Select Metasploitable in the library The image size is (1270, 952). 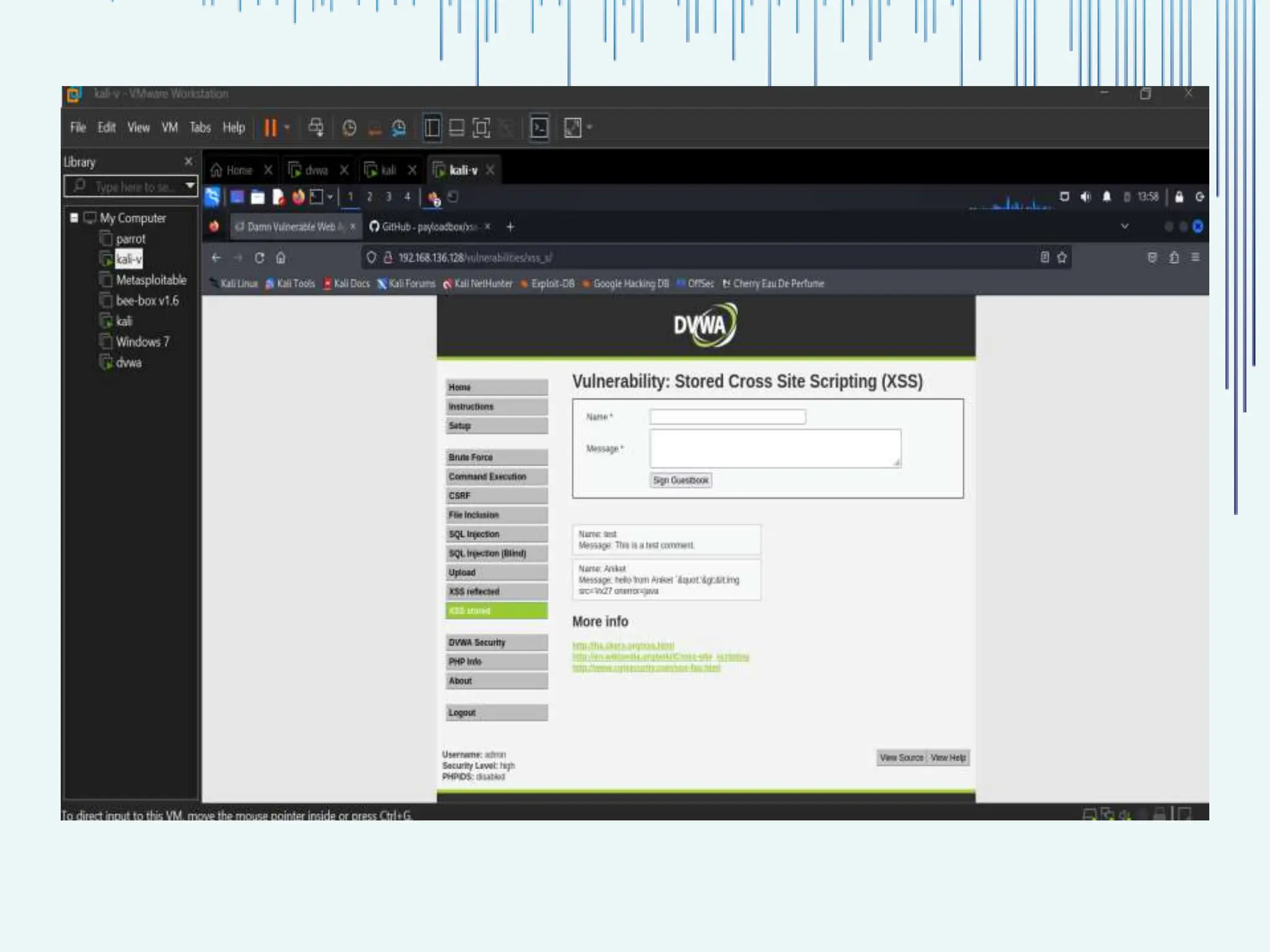151,280
